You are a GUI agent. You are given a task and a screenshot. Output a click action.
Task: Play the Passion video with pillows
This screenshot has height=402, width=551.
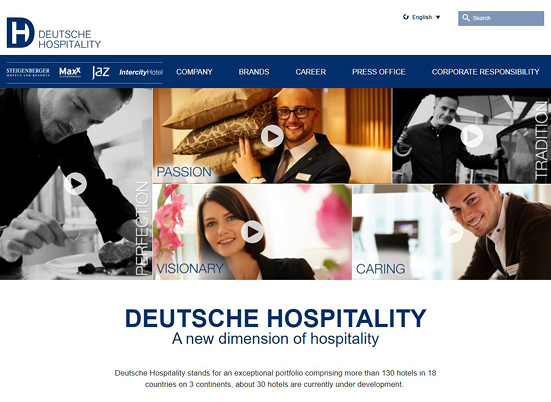click(x=272, y=136)
